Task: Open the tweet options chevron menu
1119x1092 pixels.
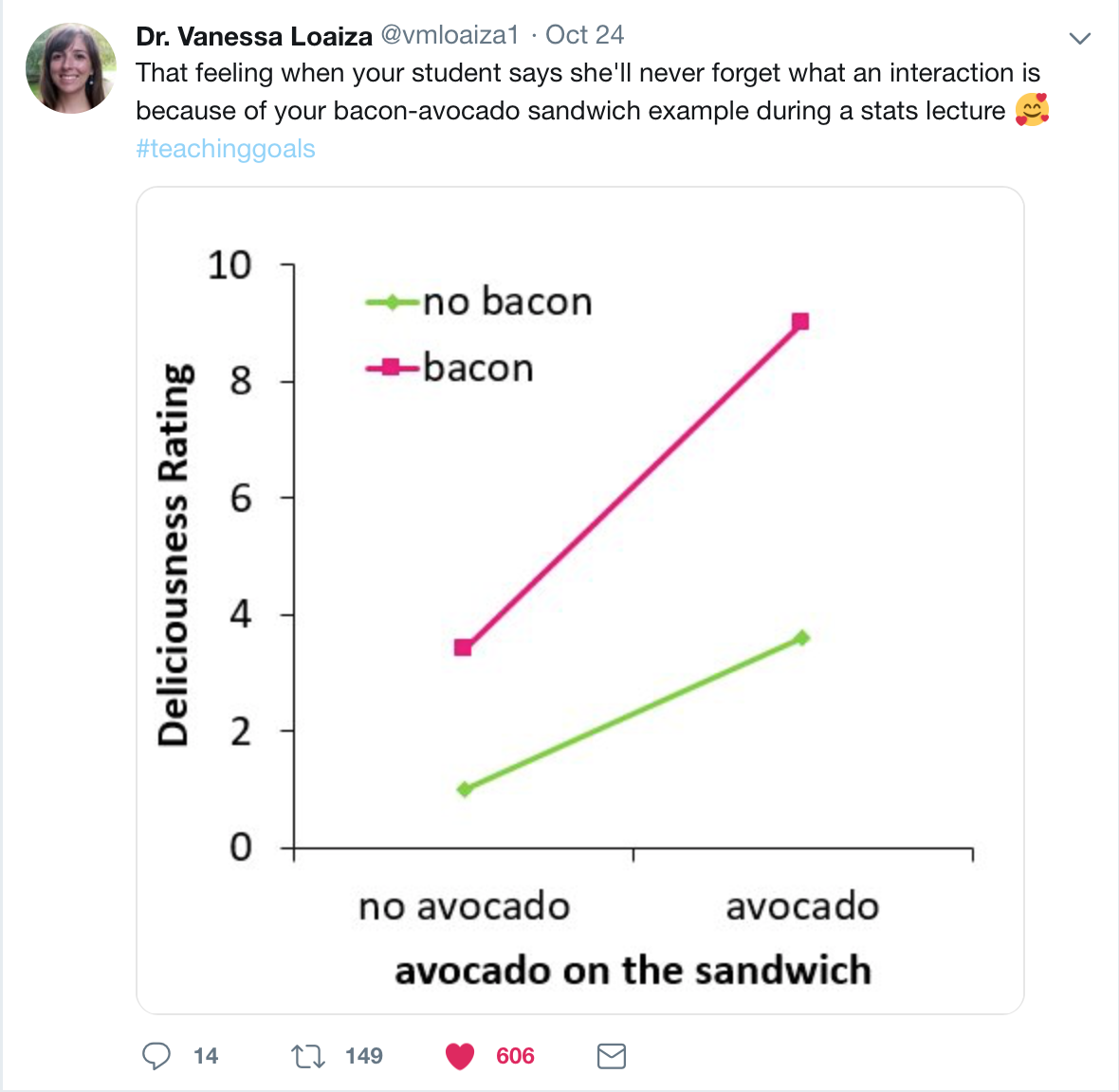Action: click(x=1080, y=39)
